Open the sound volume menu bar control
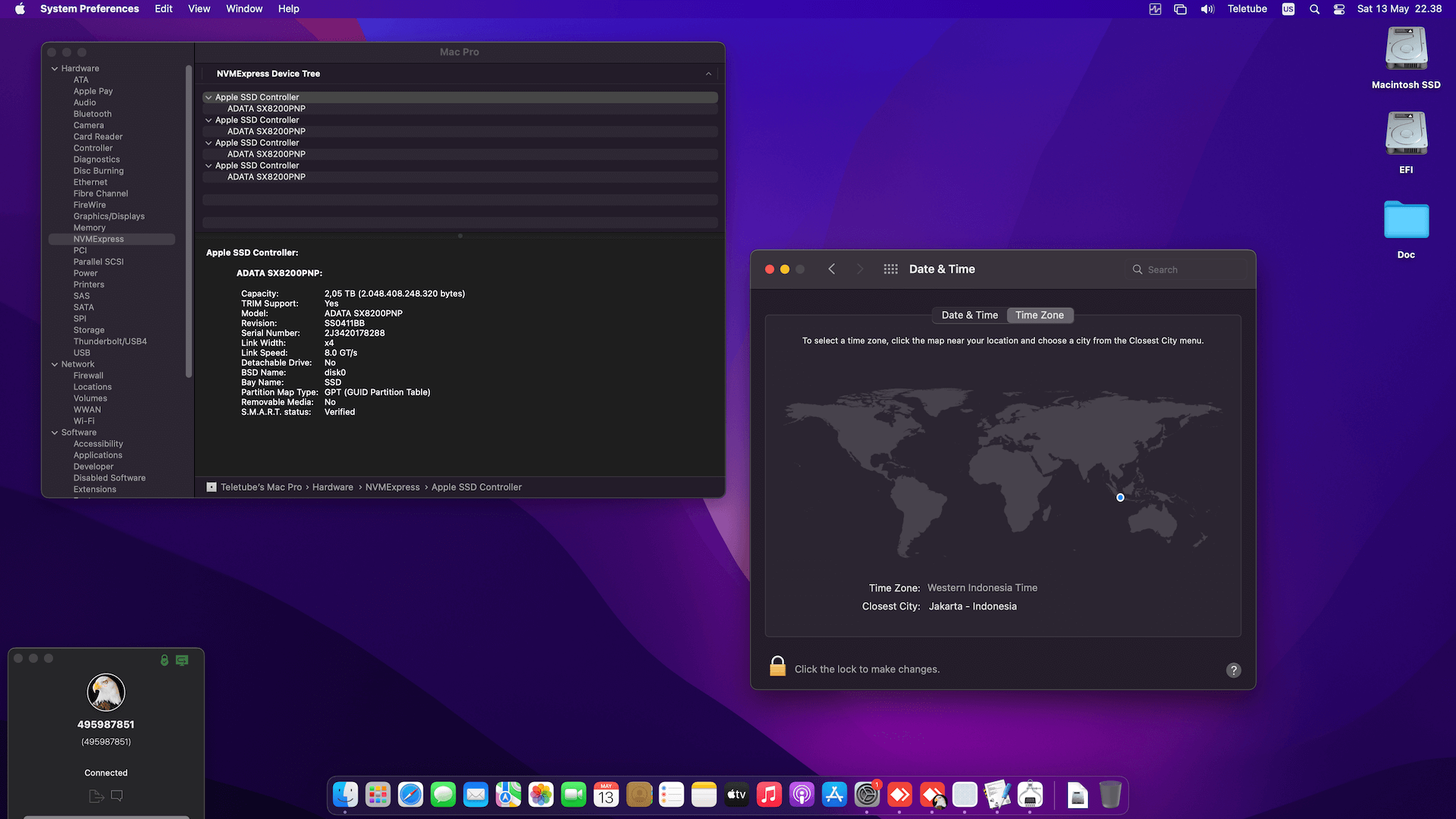Image resolution: width=1456 pixels, height=819 pixels. [x=1207, y=9]
